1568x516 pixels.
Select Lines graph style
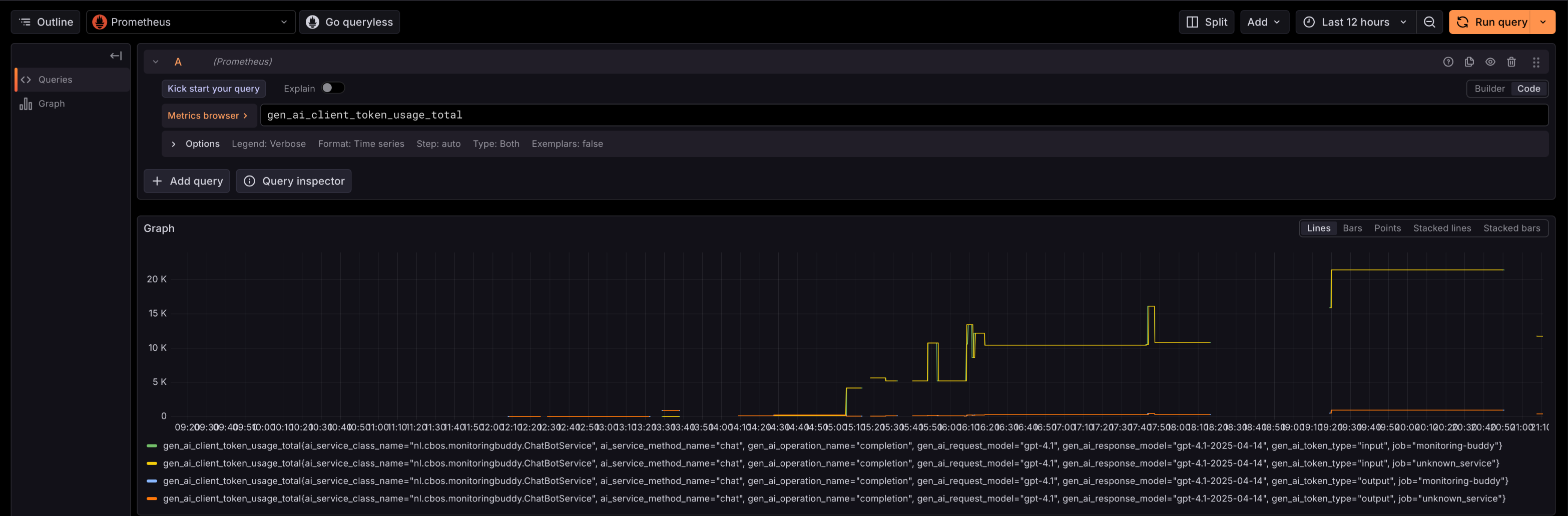coord(1318,228)
